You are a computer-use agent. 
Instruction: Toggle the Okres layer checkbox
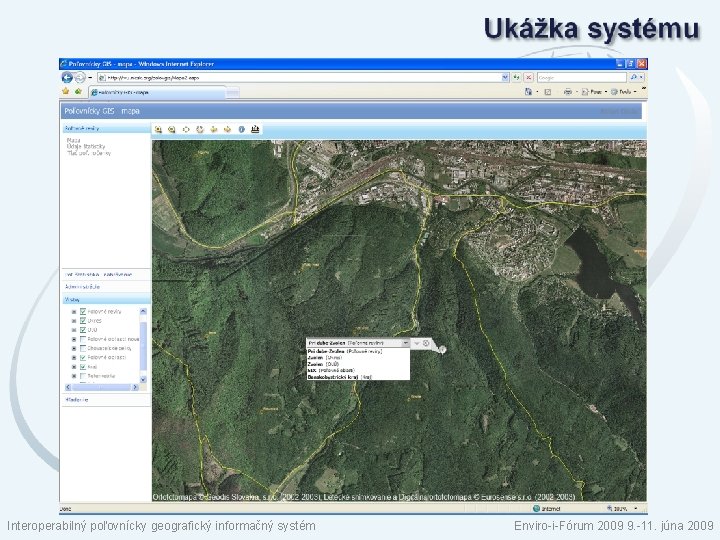(x=83, y=321)
